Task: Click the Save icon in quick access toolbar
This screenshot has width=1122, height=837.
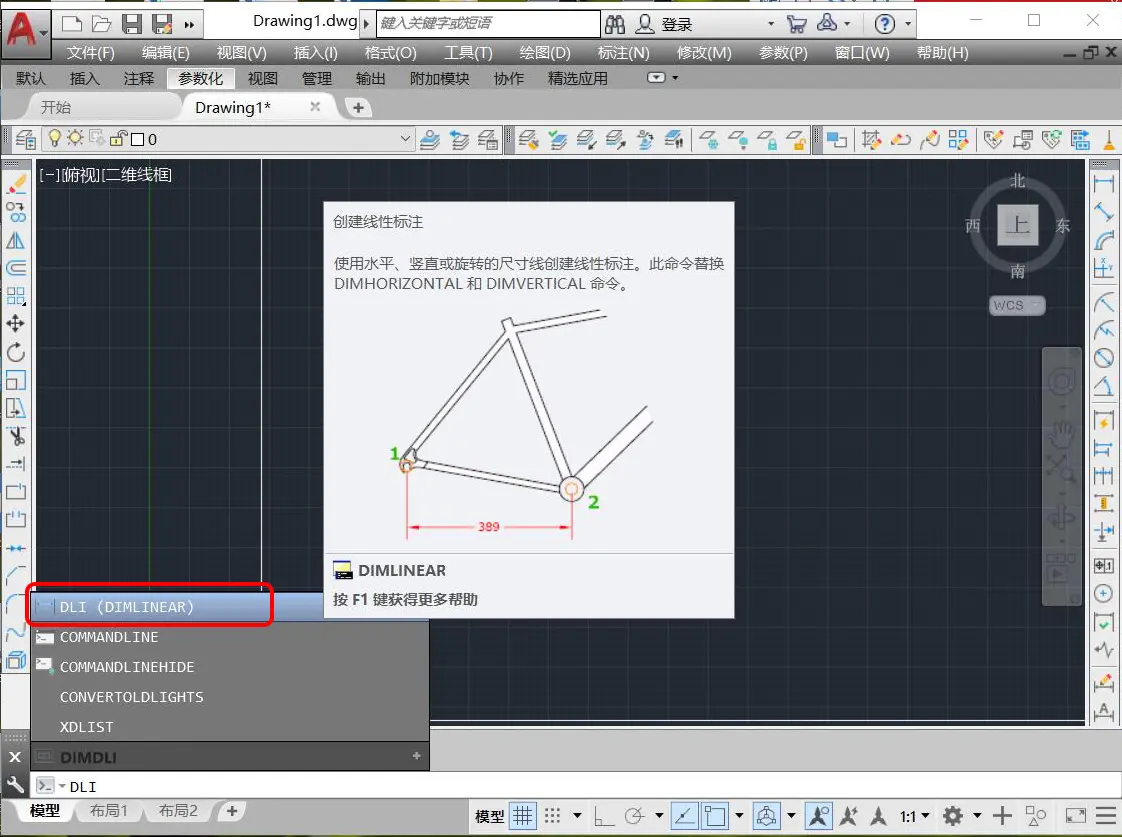Action: (x=132, y=24)
